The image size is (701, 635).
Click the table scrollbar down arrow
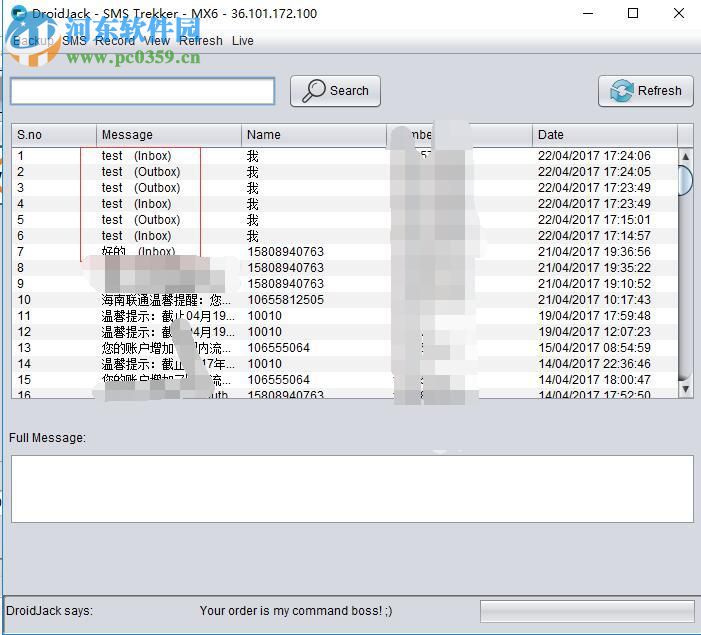click(x=685, y=389)
